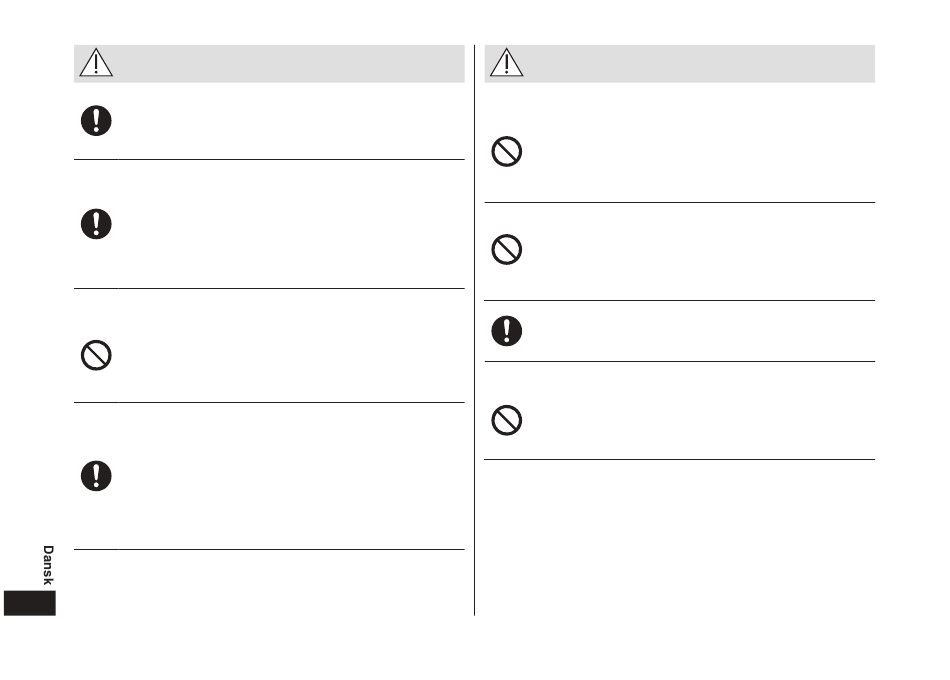Select the topmost exclamation icon in left column
Viewport: 950px width, 680px height.
pos(96,121)
